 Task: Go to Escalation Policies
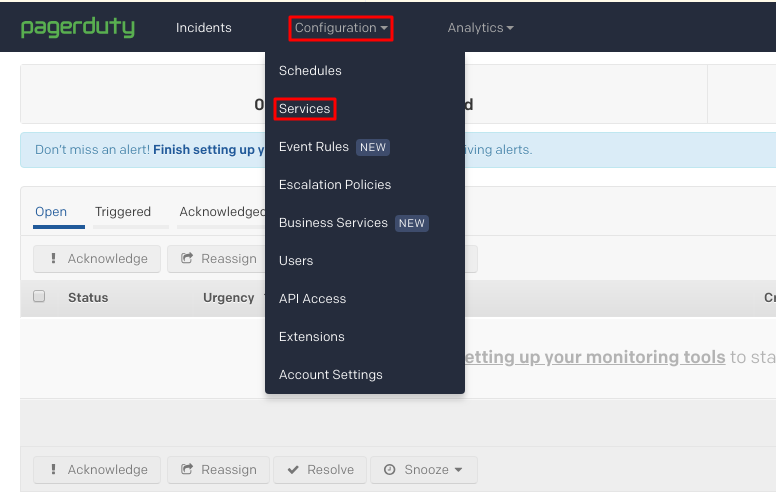point(335,185)
